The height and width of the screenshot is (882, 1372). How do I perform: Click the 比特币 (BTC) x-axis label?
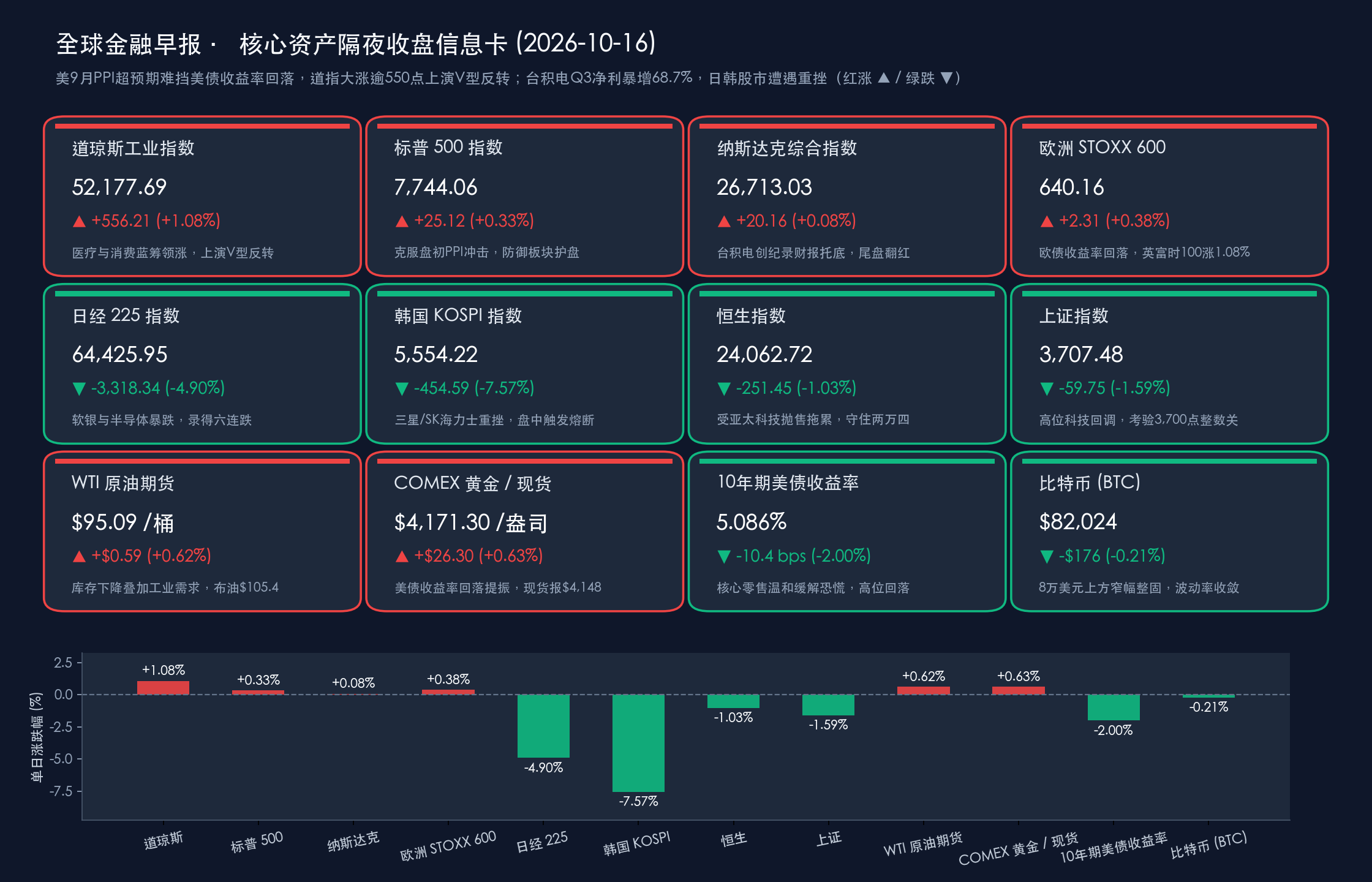click(x=1208, y=845)
